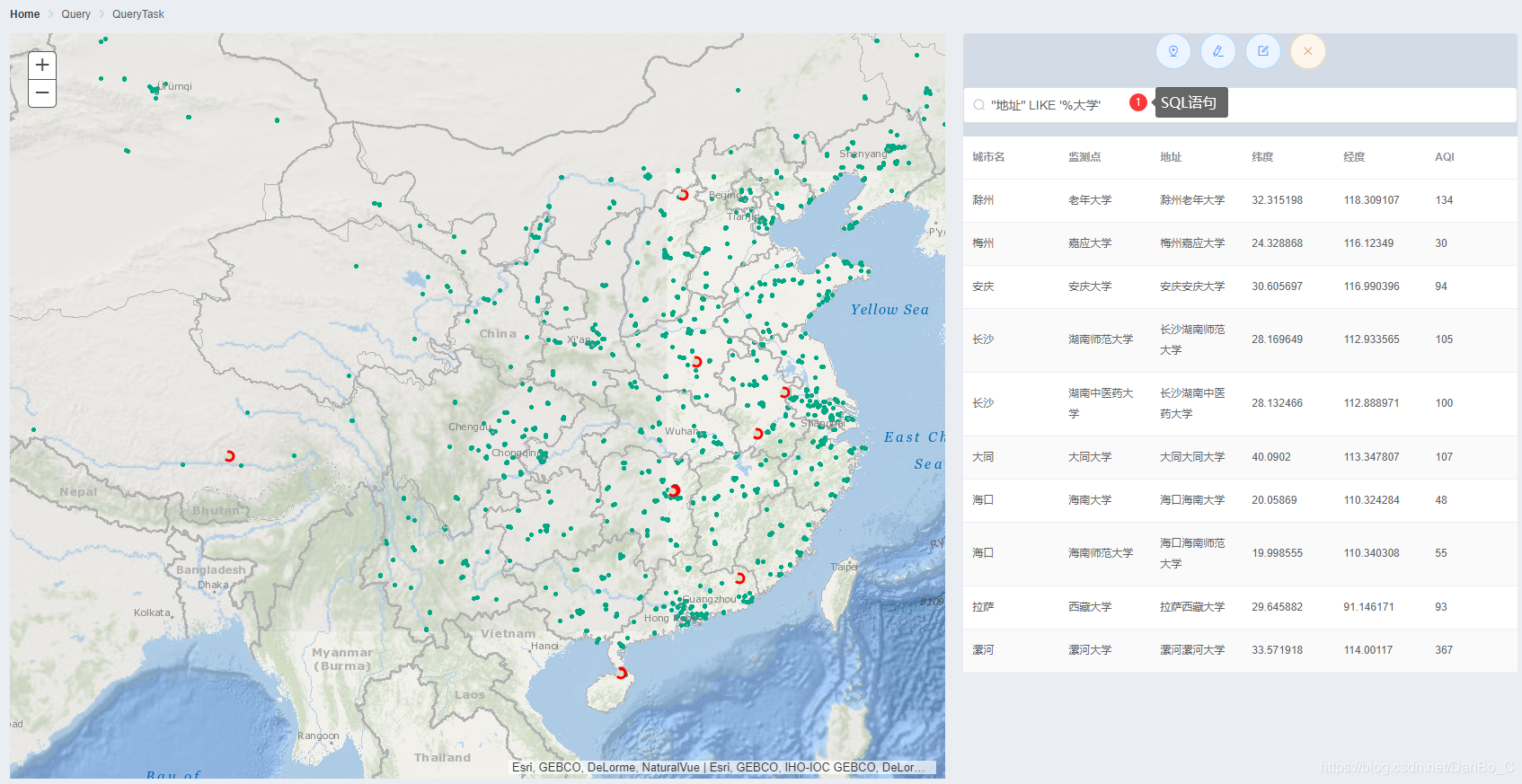Screen dimensions: 1522x784
Task: Click the address 安庆安庆大学
Action: (1192, 286)
